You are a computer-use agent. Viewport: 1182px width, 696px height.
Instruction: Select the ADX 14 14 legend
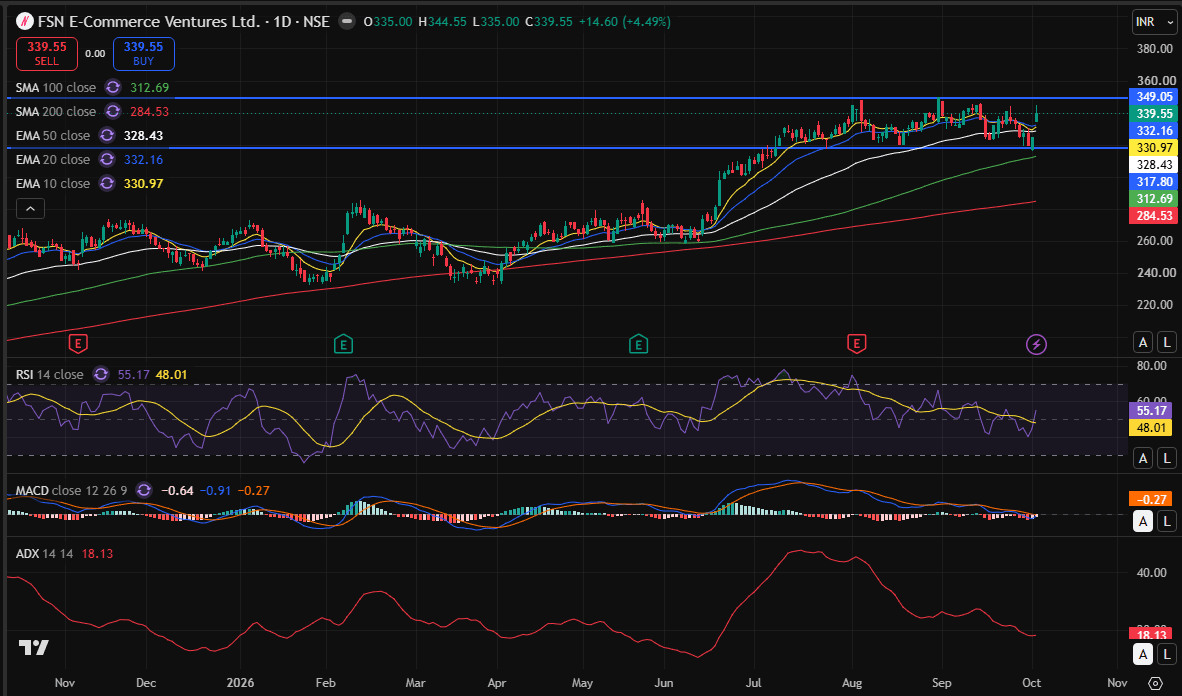point(44,553)
